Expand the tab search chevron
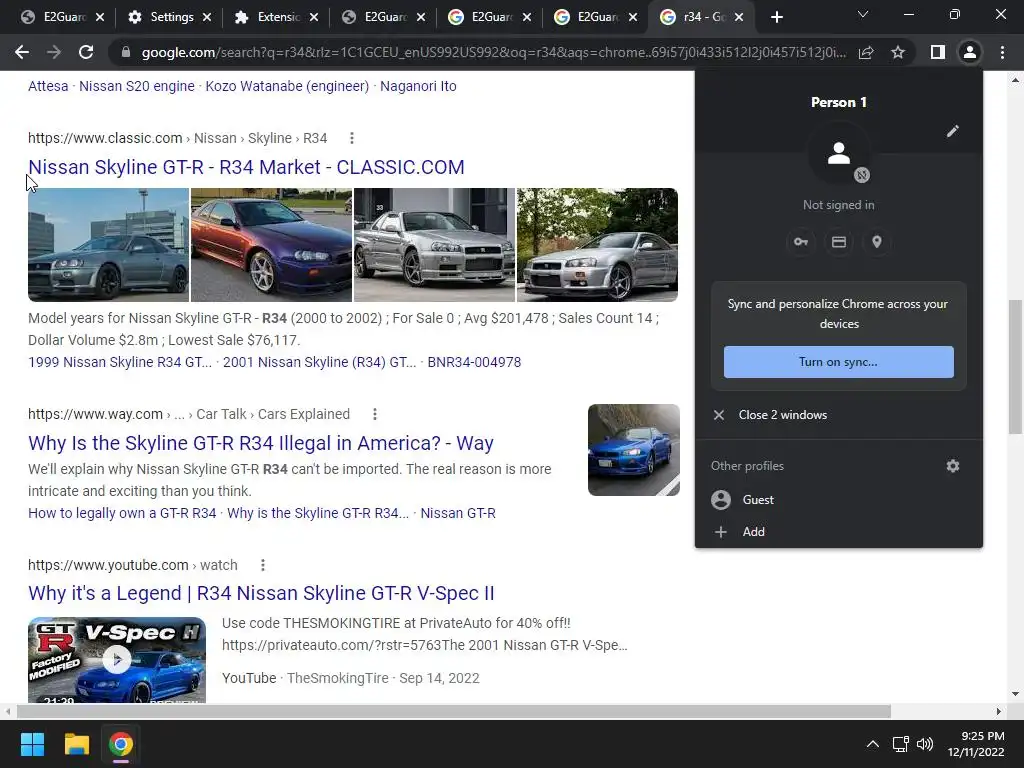This screenshot has width=1024, height=768. pos(863,14)
